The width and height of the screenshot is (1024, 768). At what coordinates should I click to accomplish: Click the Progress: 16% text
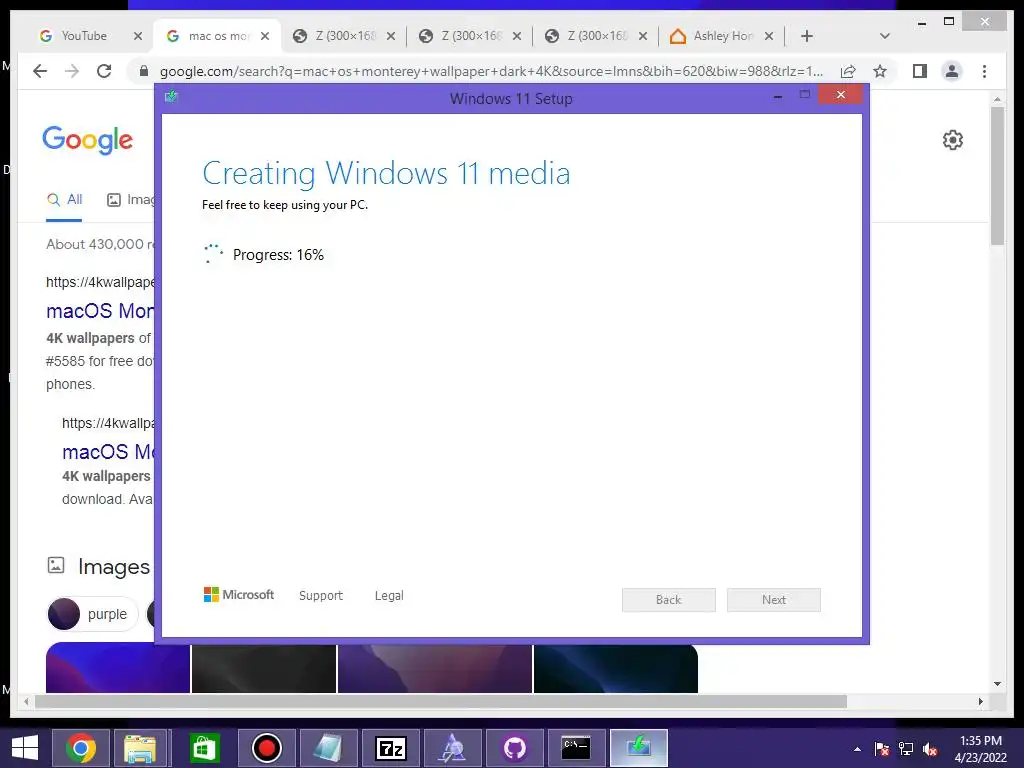278,255
